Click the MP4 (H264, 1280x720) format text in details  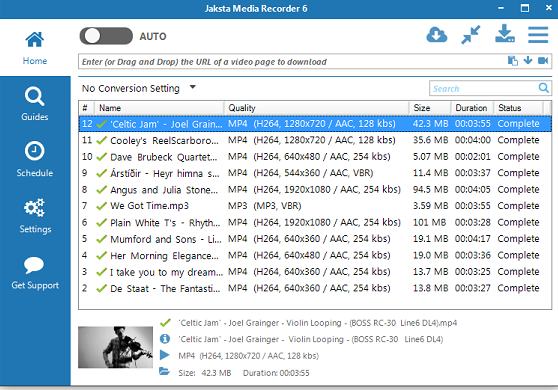(248, 355)
